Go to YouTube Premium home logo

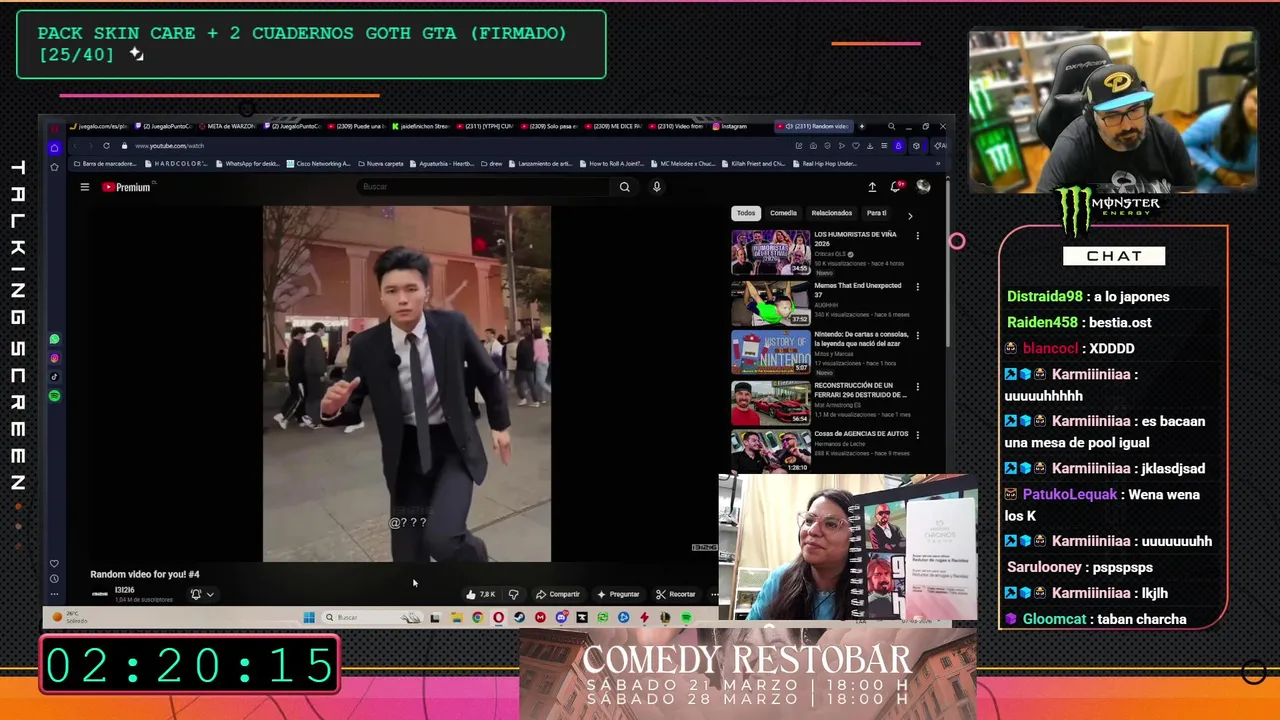coord(127,187)
